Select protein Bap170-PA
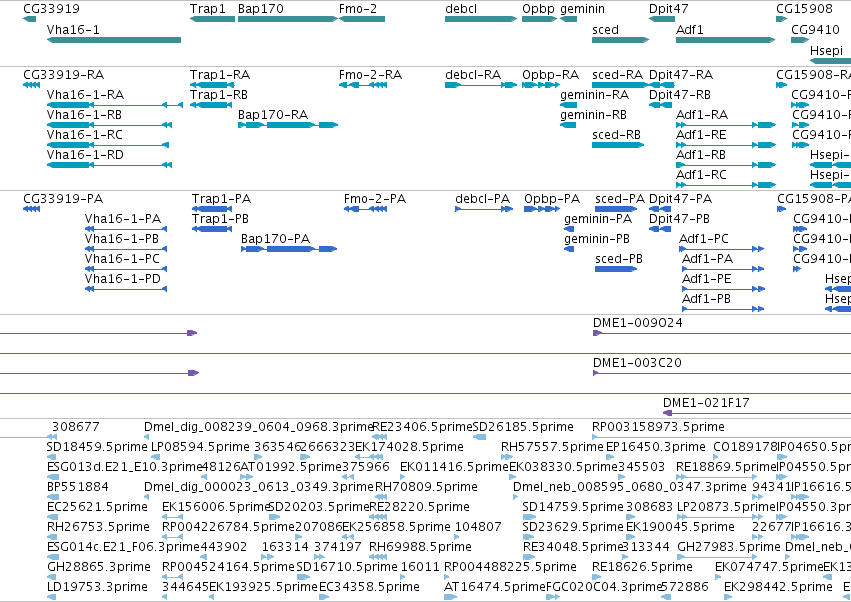Viewport: 851px width, 602px height. [x=289, y=249]
